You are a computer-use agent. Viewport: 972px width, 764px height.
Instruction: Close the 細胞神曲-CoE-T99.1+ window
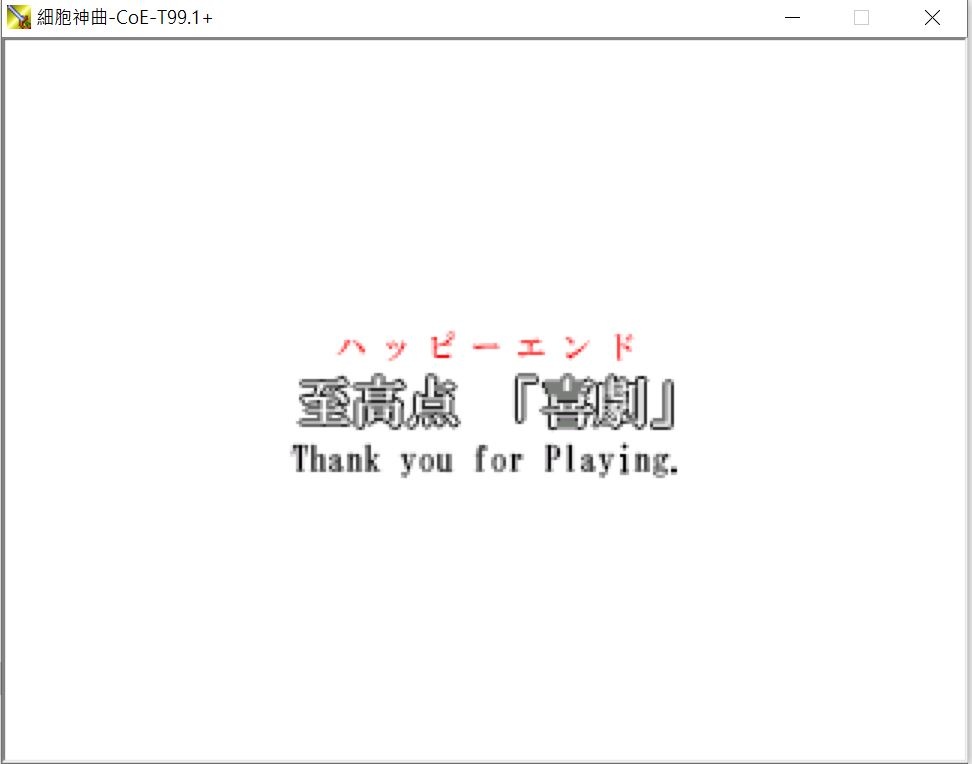pyautogui.click(x=932, y=17)
